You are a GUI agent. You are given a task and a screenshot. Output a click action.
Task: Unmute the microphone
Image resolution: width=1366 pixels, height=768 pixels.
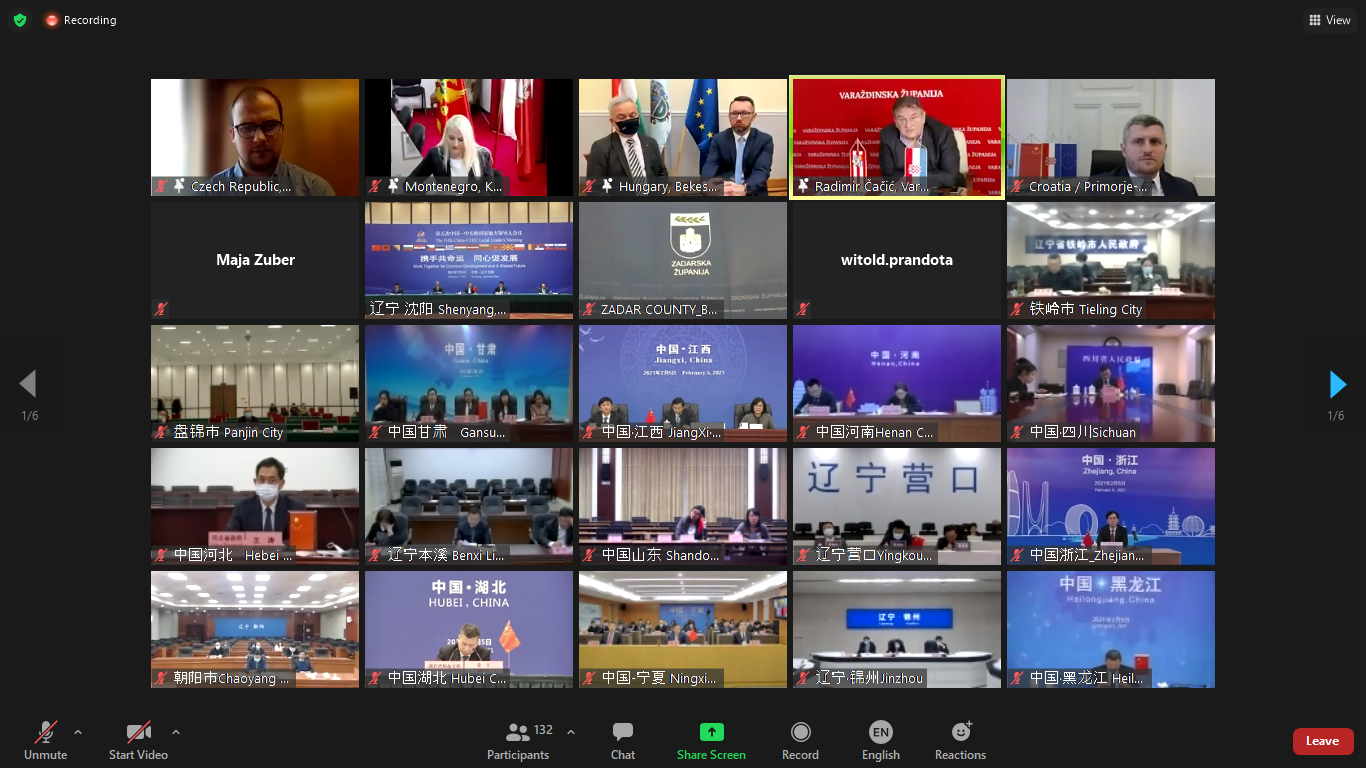[x=45, y=741]
